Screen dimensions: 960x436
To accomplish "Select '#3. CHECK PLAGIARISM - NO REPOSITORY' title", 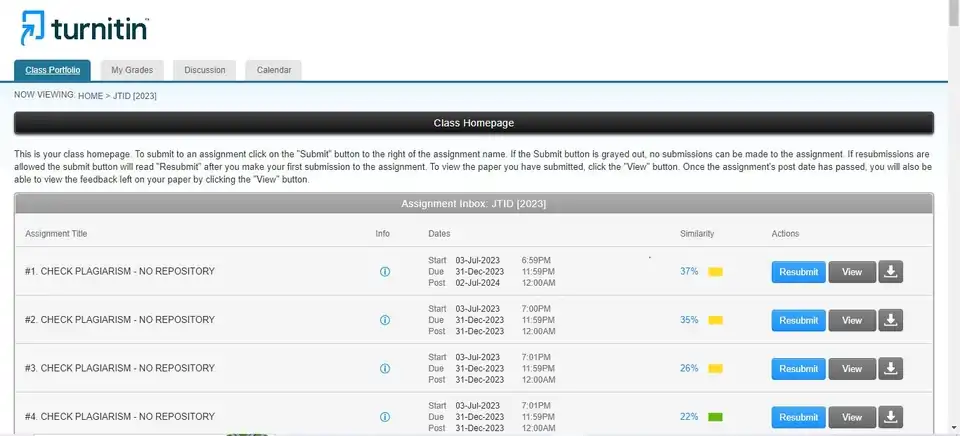I will coord(120,368).
